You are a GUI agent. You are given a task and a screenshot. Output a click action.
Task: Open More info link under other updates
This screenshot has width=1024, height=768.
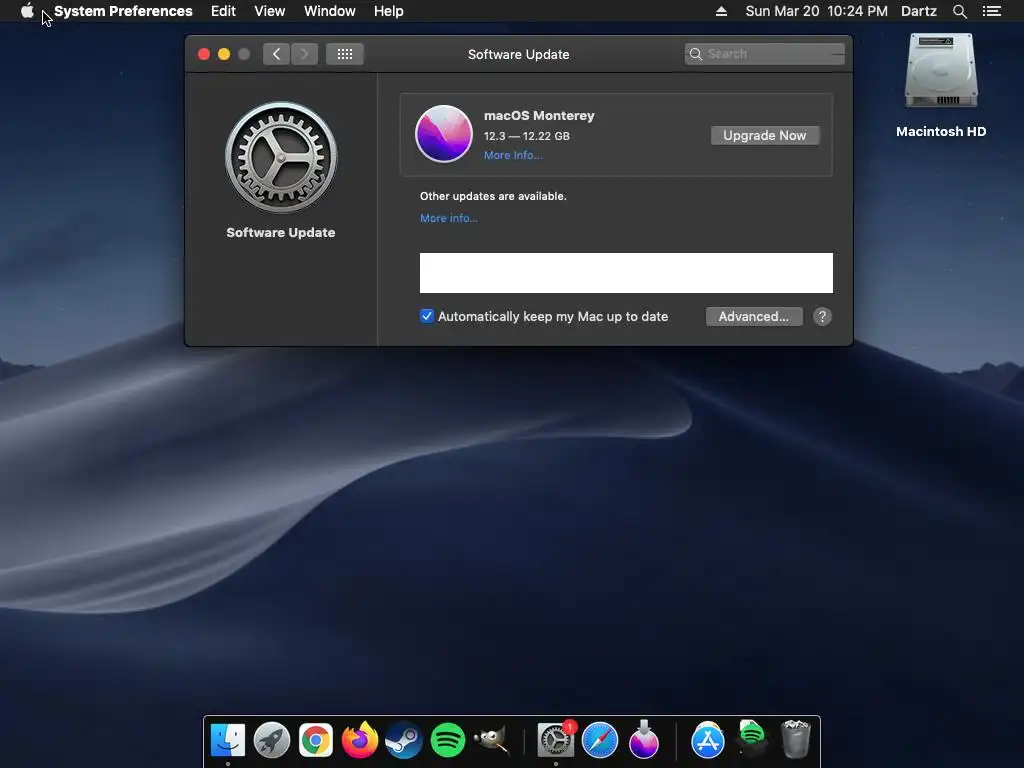(x=449, y=218)
